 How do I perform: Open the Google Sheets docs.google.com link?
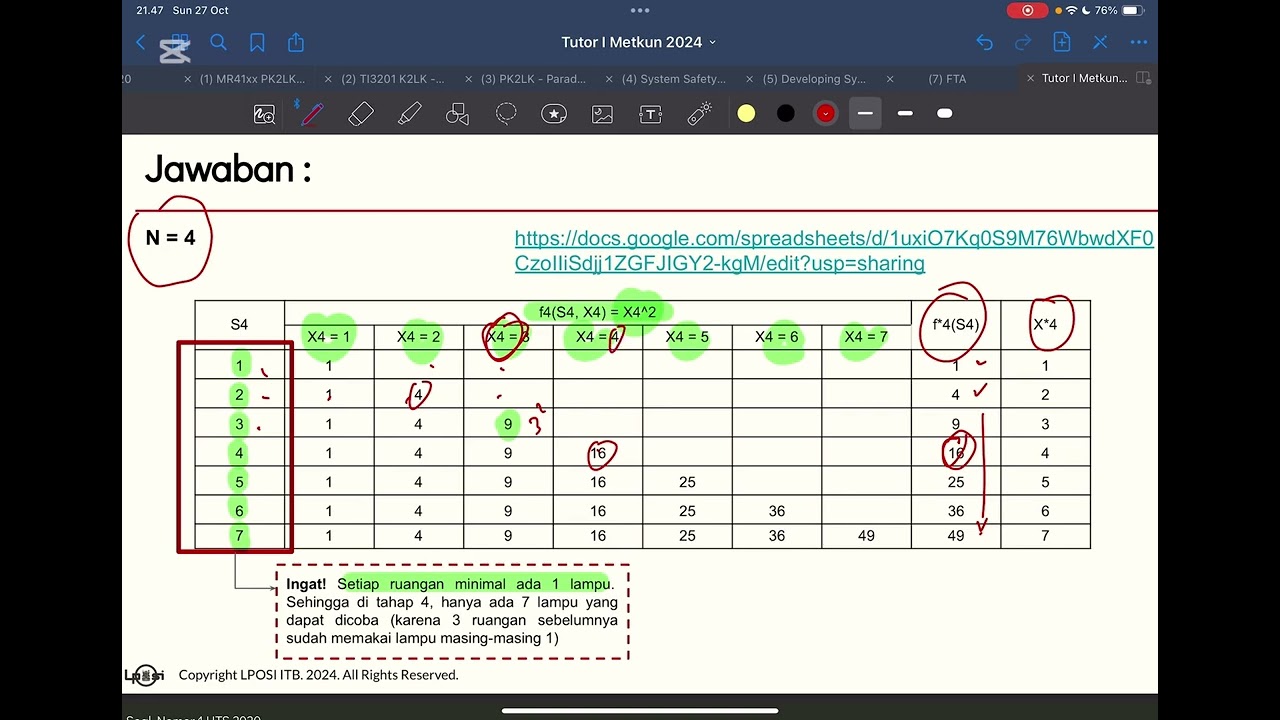(834, 251)
